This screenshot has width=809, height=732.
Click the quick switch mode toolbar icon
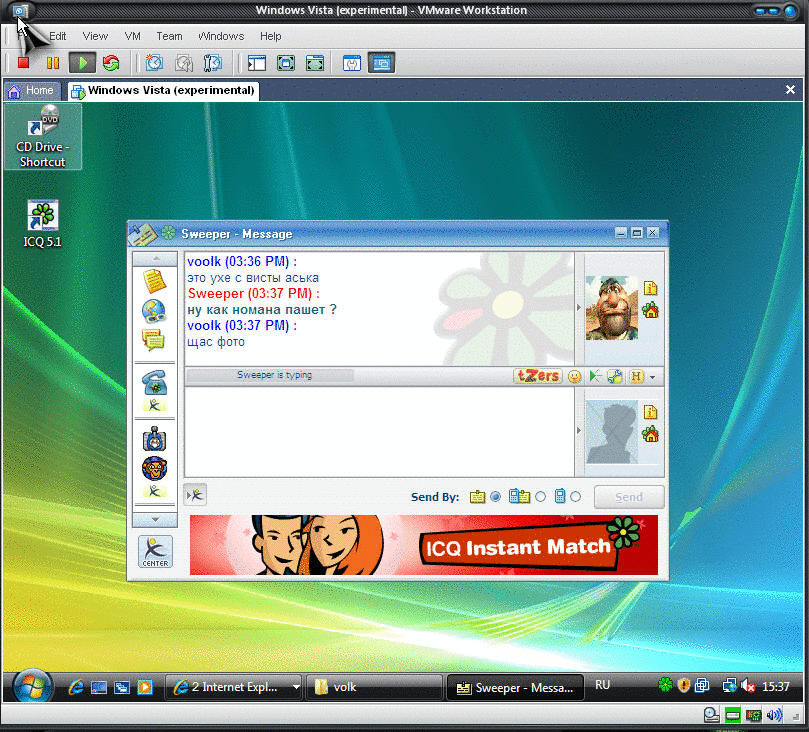tap(315, 63)
